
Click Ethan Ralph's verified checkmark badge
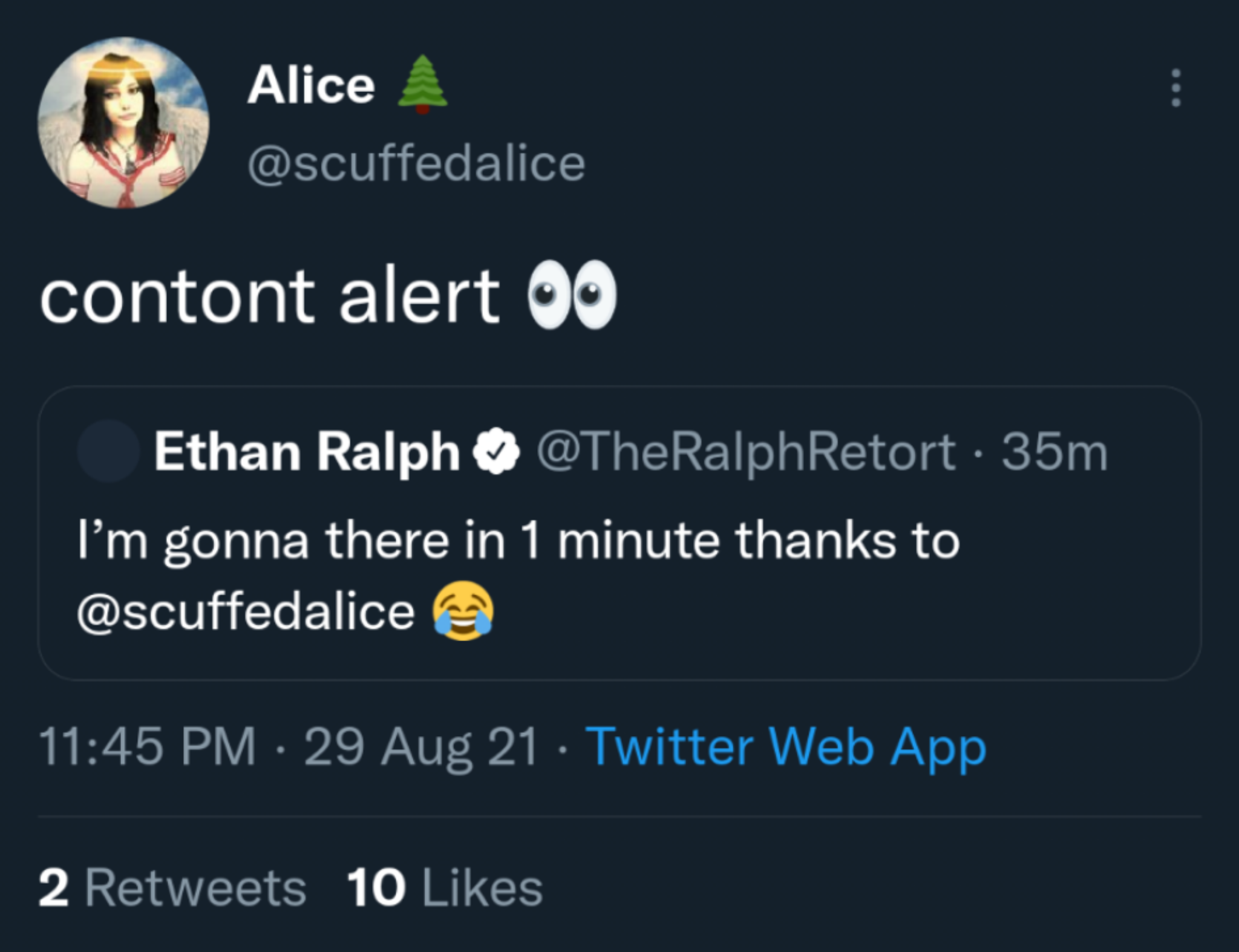[x=495, y=452]
